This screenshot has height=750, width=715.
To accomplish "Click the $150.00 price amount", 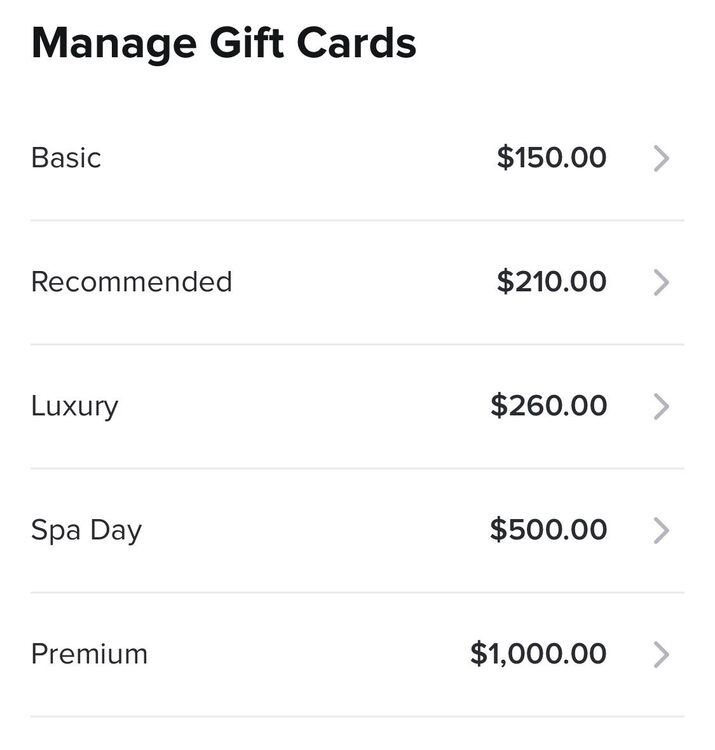I will [x=551, y=158].
